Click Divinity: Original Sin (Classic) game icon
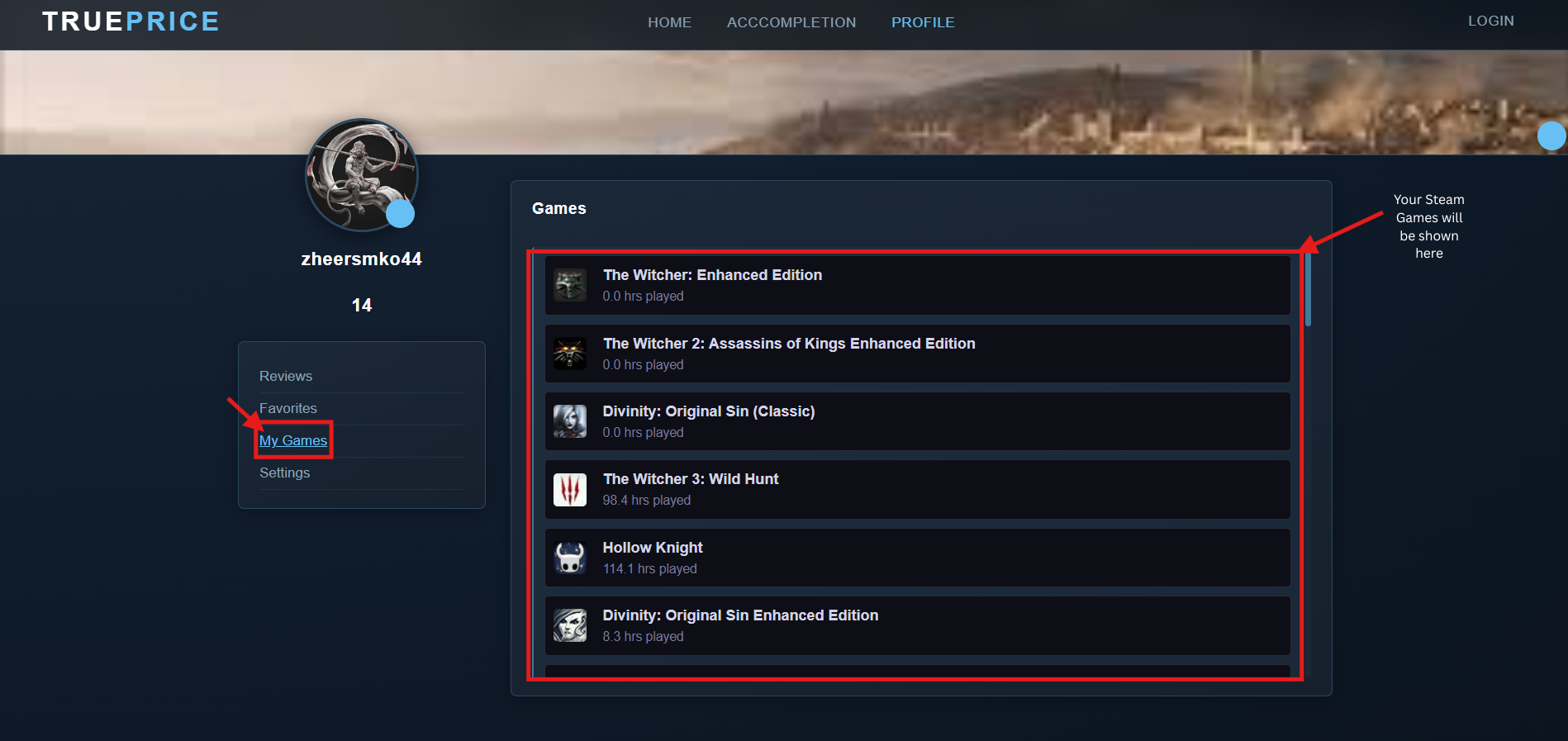Viewport: 1568px width, 741px height. [570, 421]
